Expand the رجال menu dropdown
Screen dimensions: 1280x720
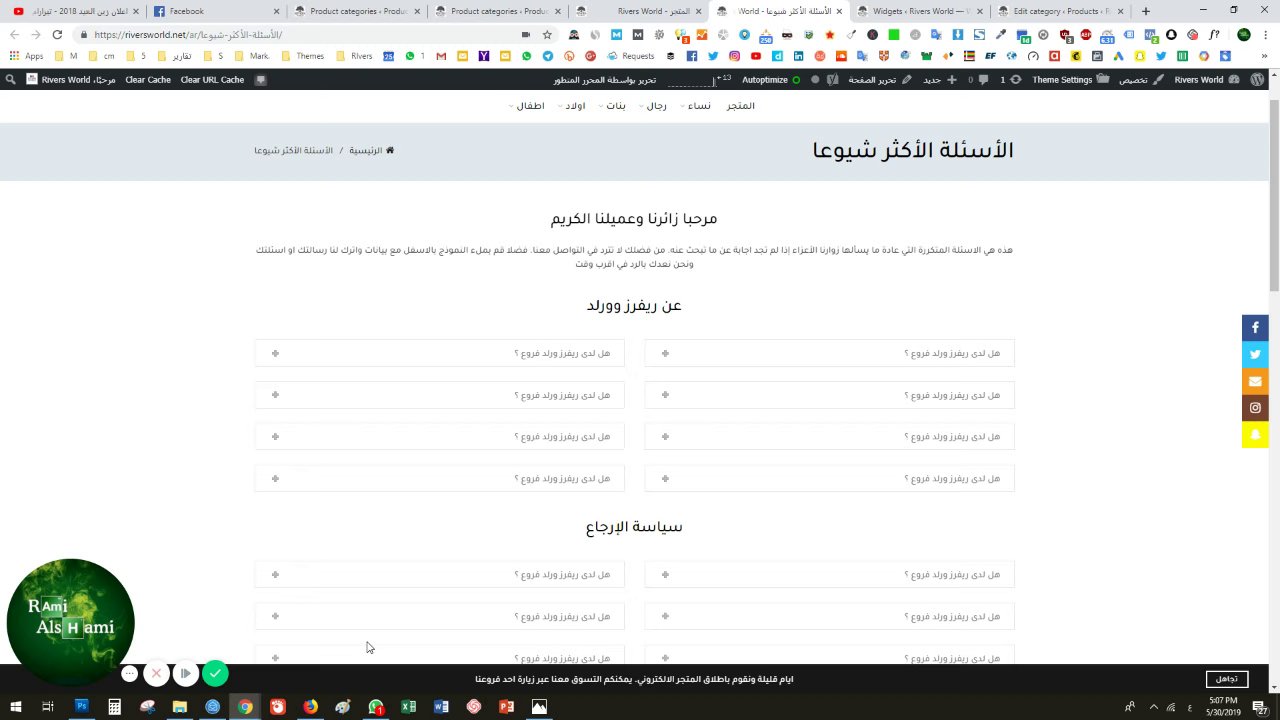click(653, 105)
